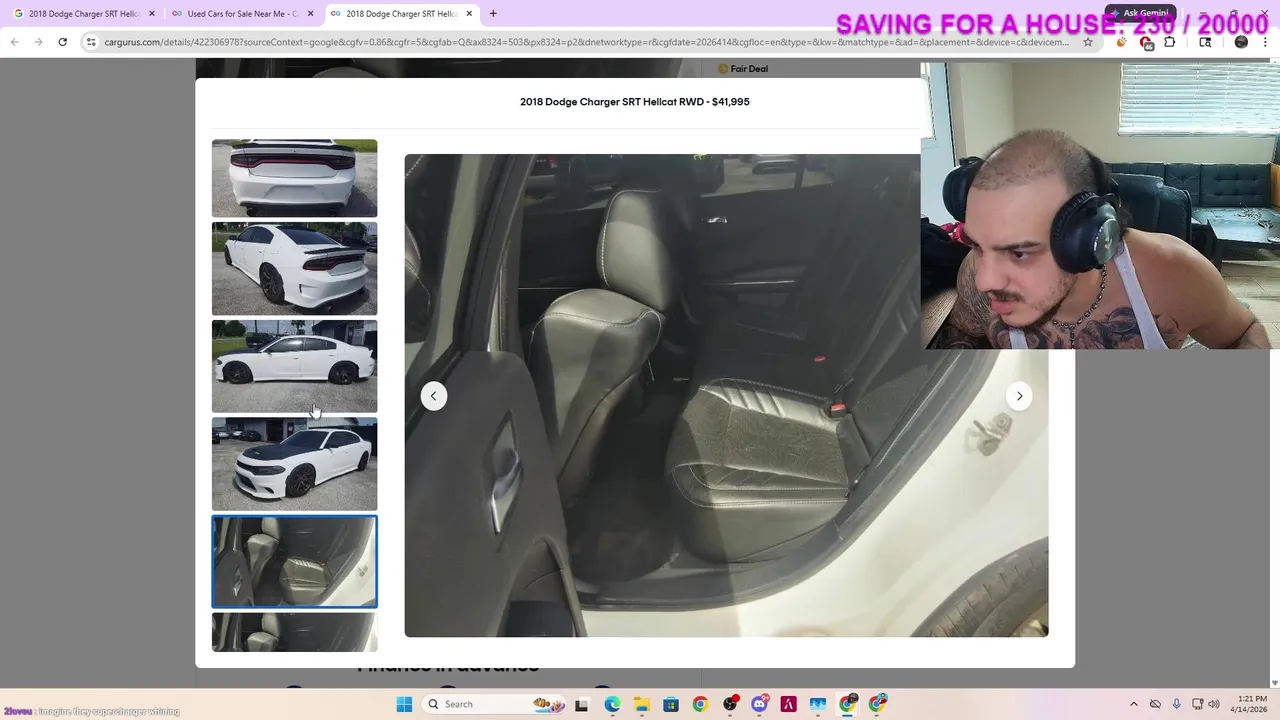Close the active CarGurus listing tab

469,14
